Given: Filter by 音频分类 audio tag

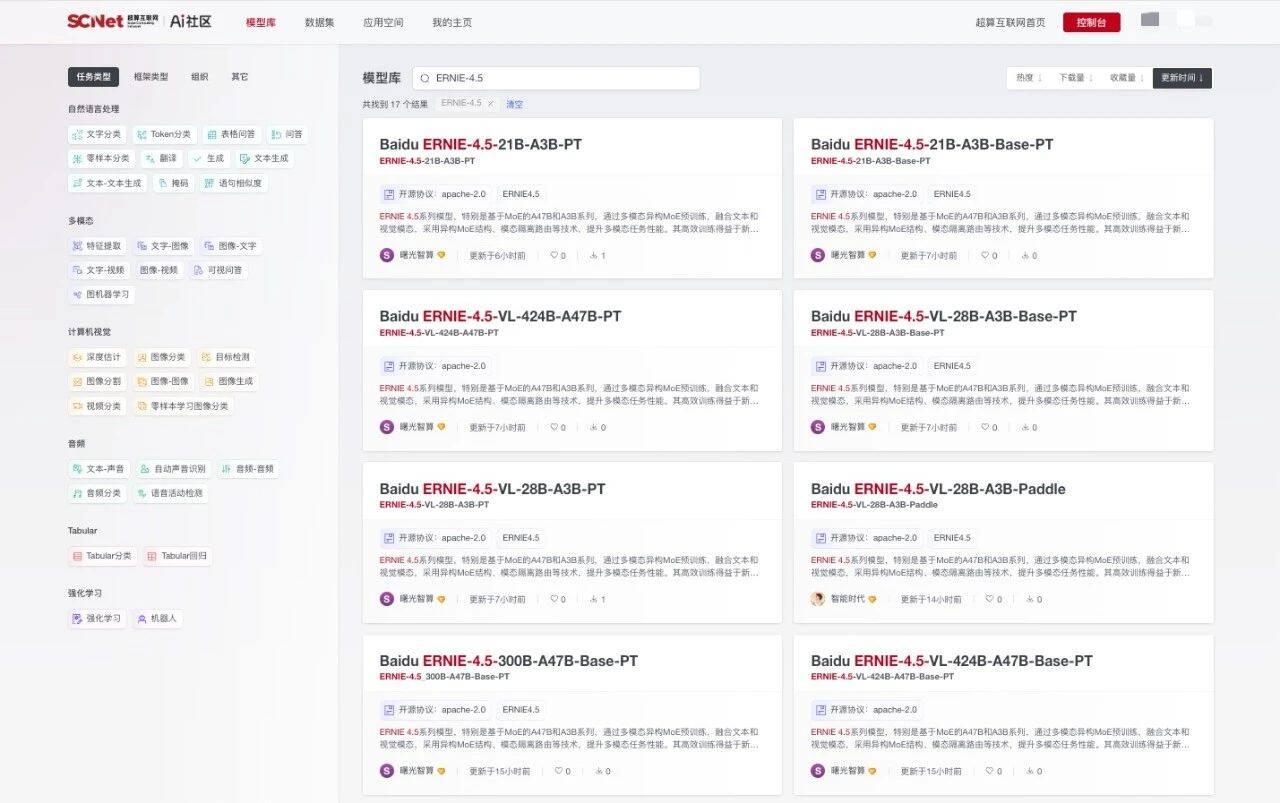Looking at the screenshot, I should 97,493.
